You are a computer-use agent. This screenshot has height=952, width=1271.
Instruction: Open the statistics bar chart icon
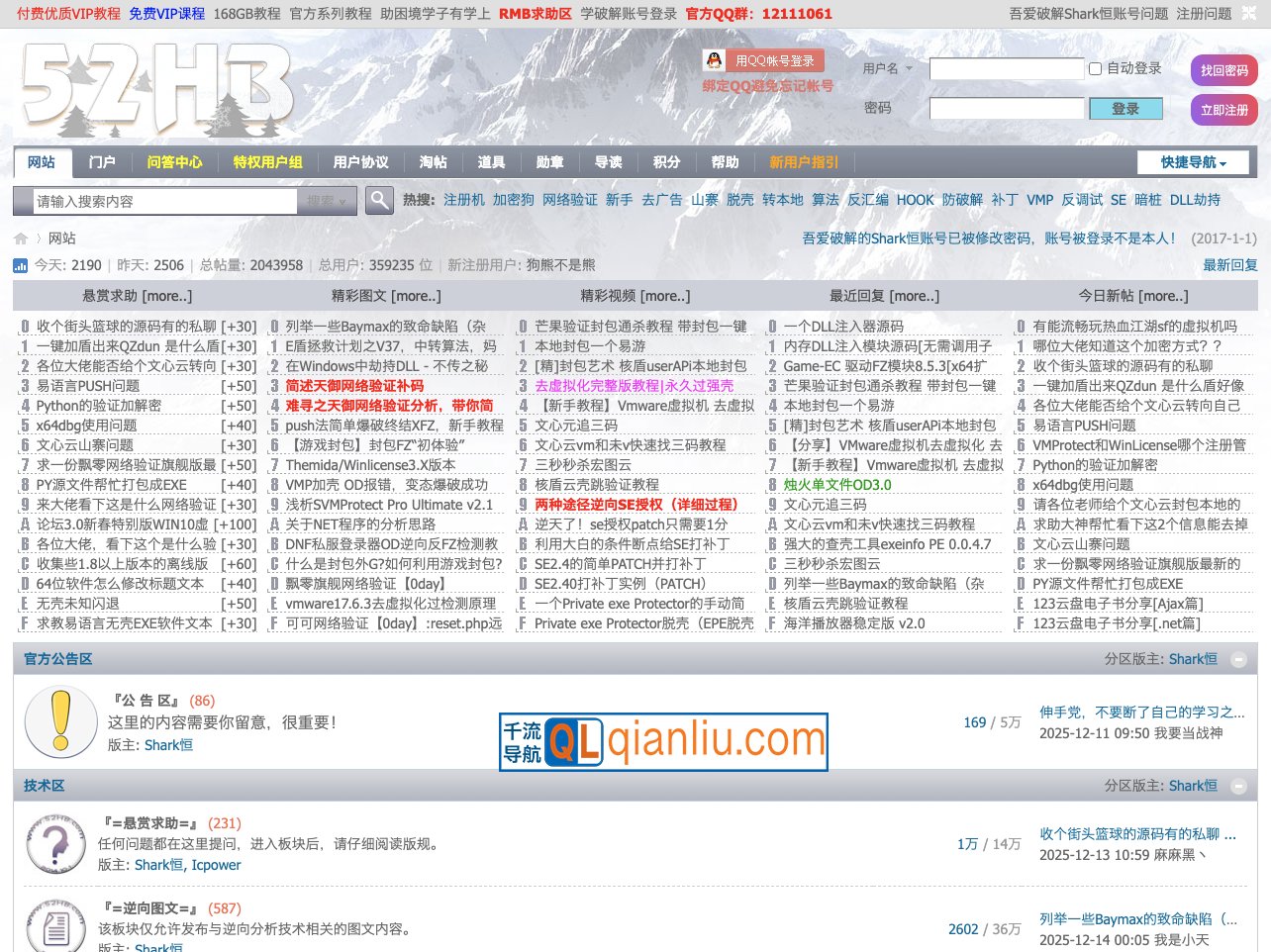[x=21, y=265]
